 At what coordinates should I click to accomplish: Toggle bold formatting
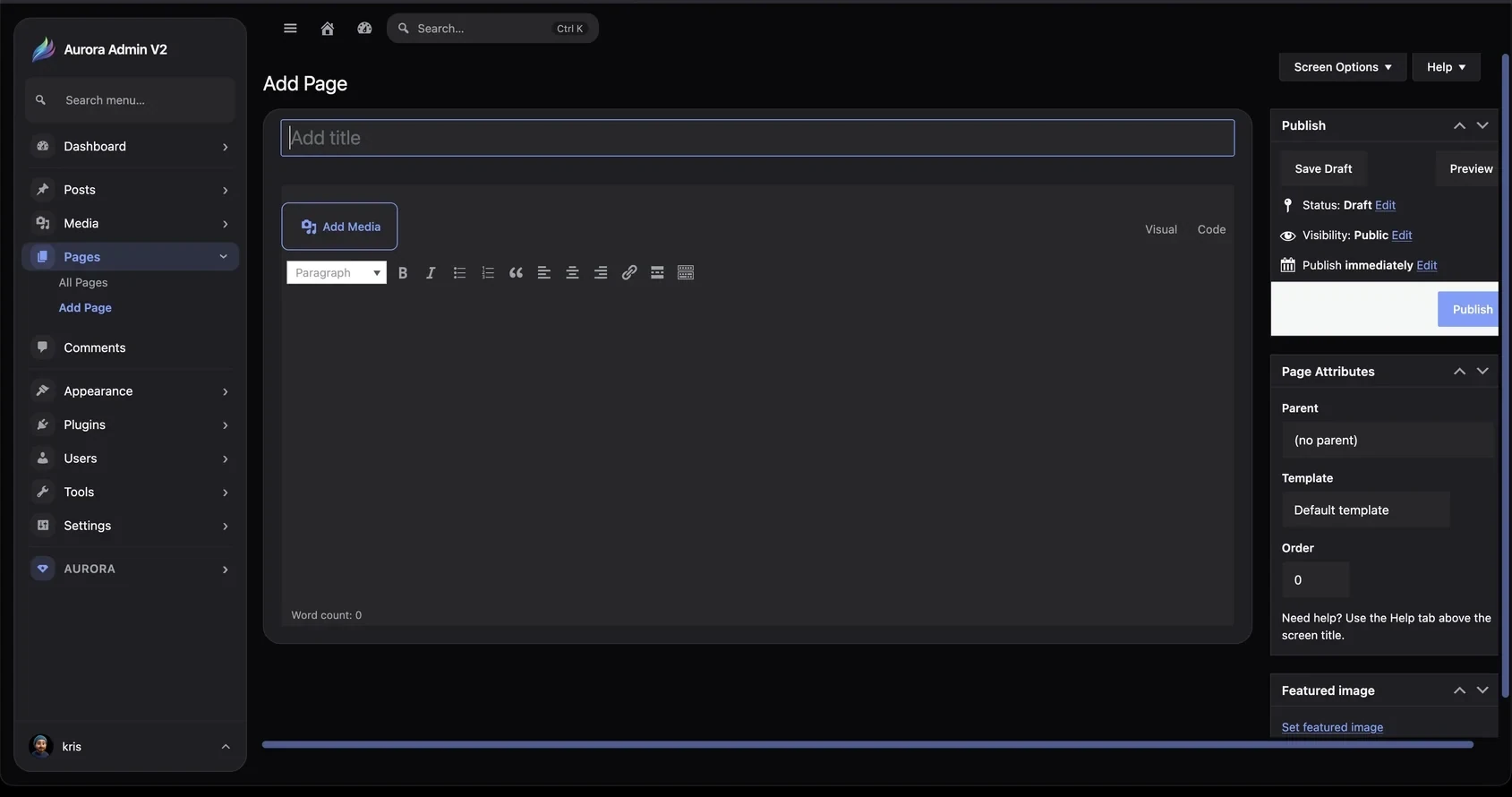[x=403, y=273]
